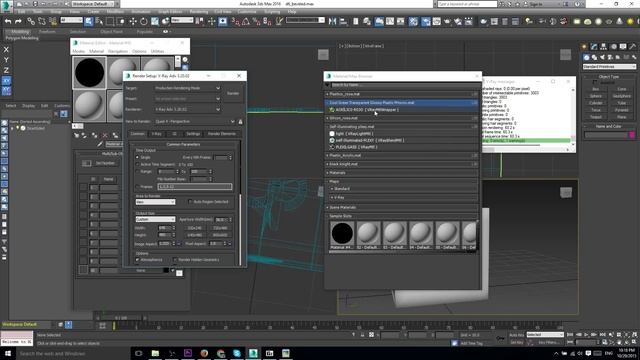
Task: Constrain to Y axis button
Action: pos(6,60)
